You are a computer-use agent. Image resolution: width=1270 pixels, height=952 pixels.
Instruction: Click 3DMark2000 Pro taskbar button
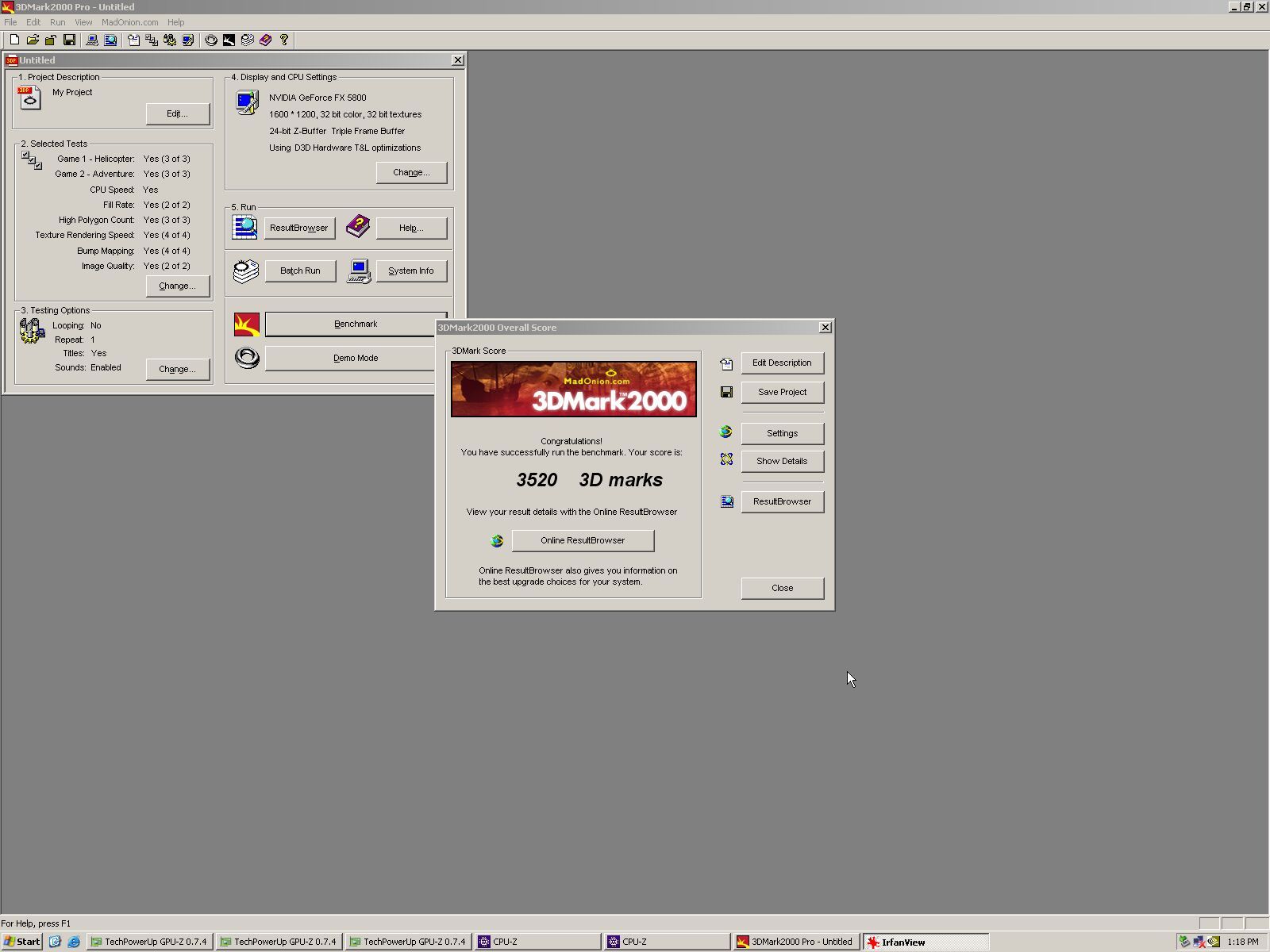[797, 942]
